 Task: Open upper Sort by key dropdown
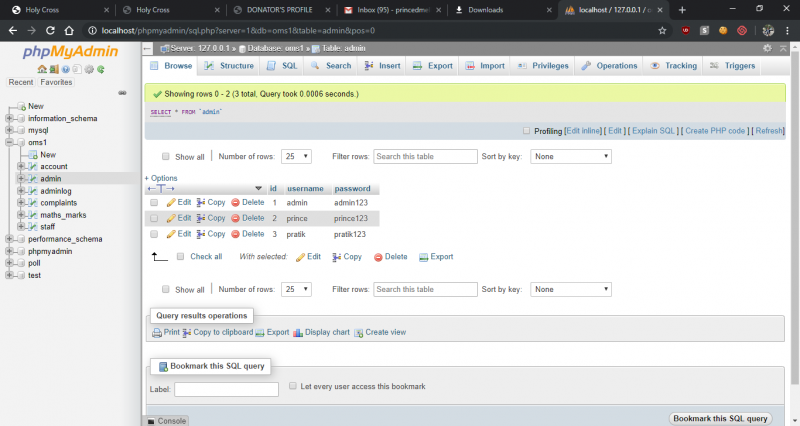click(x=570, y=156)
